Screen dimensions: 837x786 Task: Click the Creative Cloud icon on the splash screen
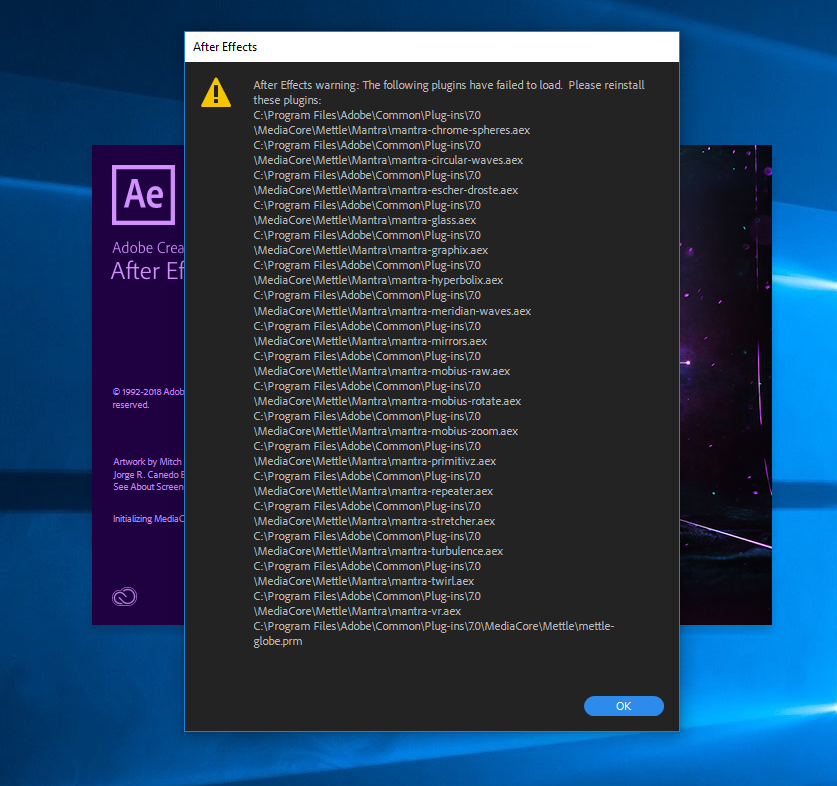click(124, 596)
